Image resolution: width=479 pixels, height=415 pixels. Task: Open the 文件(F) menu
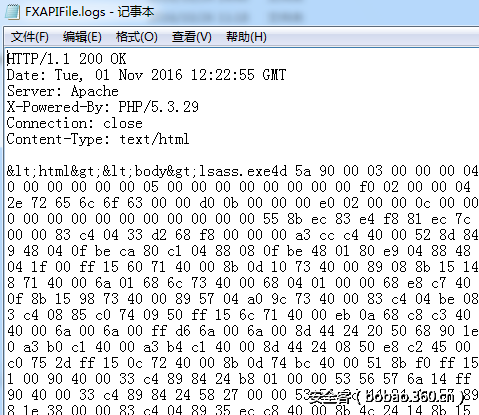(x=30, y=37)
